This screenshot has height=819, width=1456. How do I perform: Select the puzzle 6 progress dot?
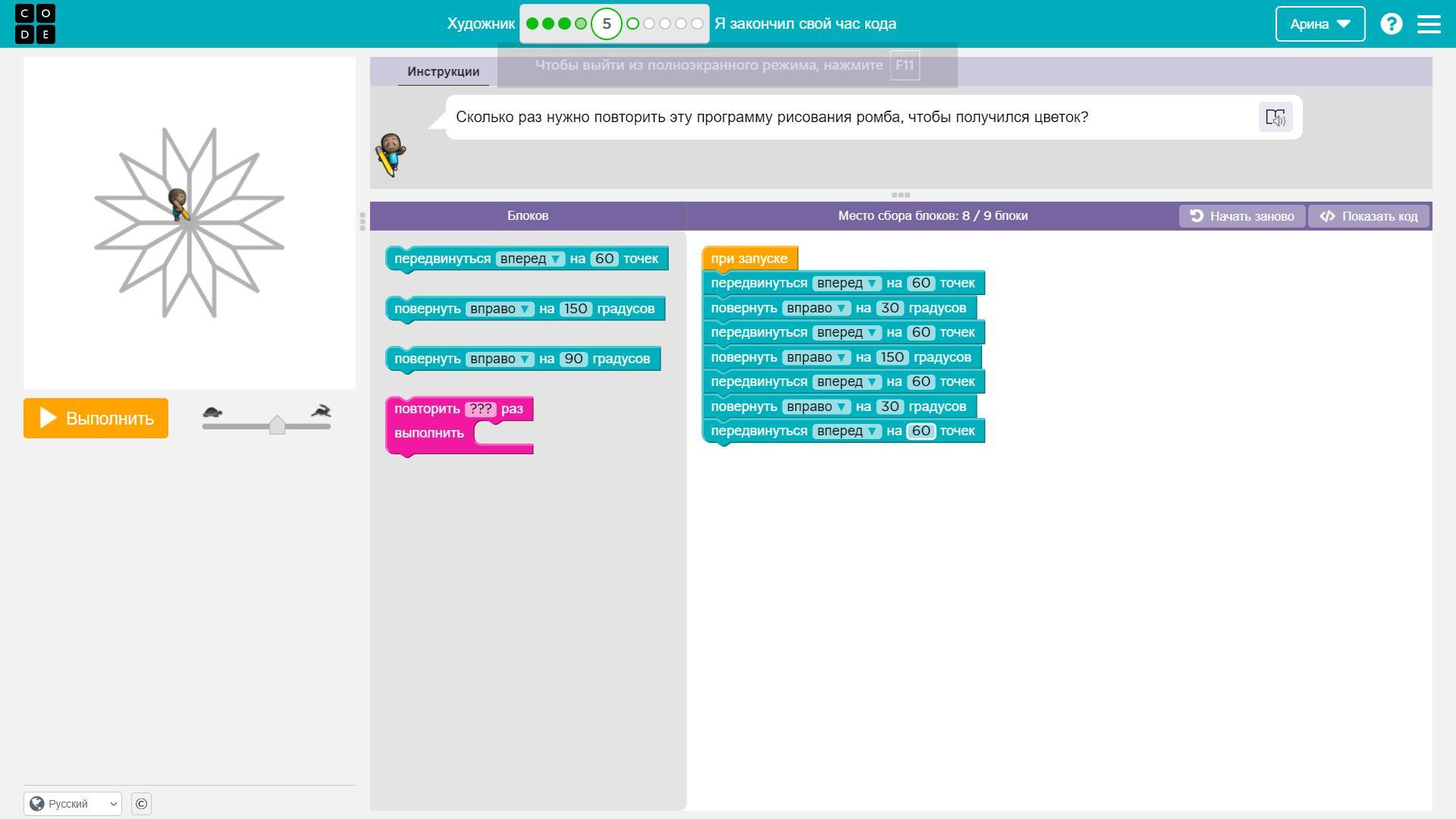point(632,24)
